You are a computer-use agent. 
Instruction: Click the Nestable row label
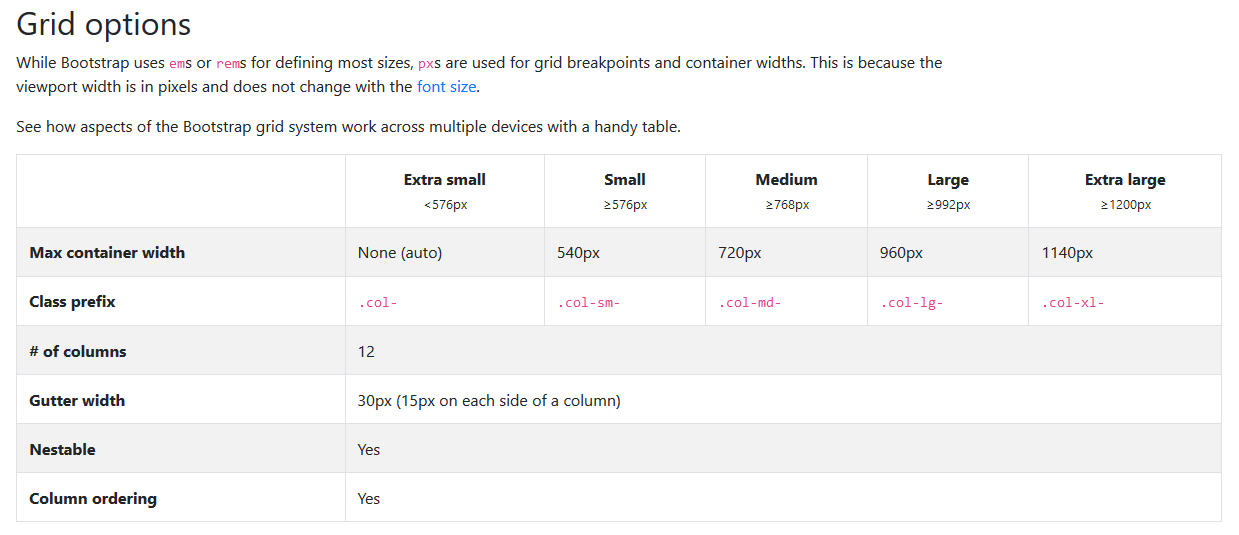(62, 450)
